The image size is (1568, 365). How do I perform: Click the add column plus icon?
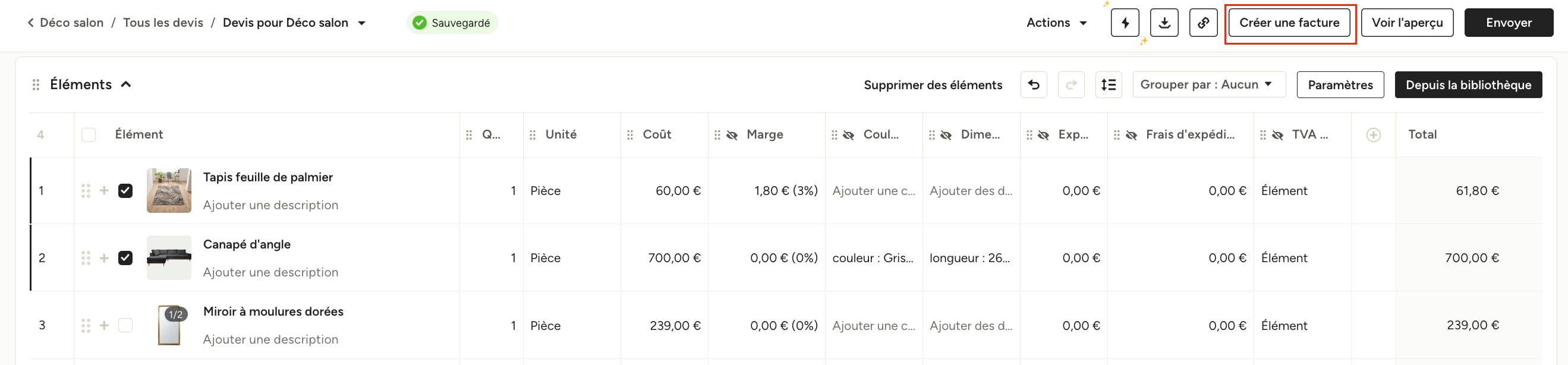click(x=1373, y=135)
